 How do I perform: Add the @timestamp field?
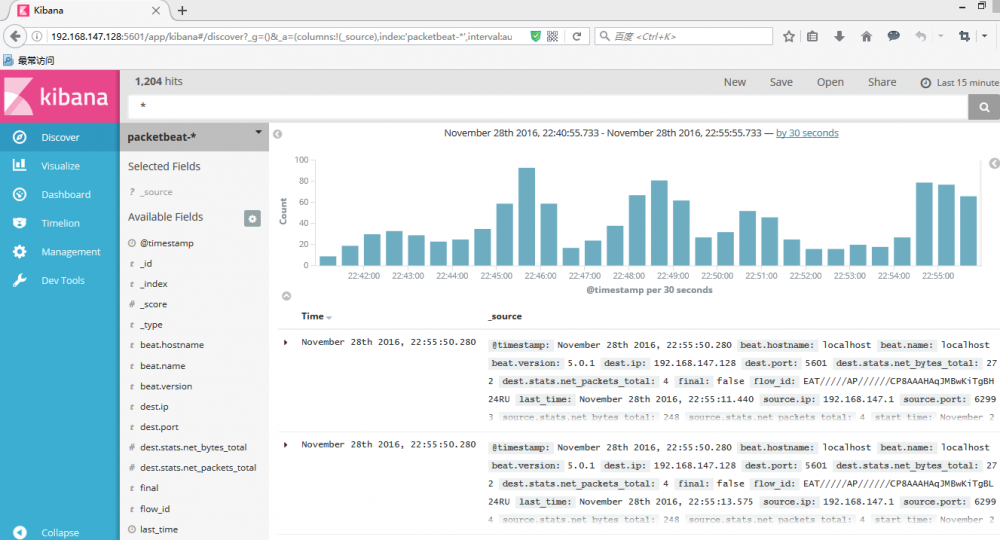[x=166, y=243]
